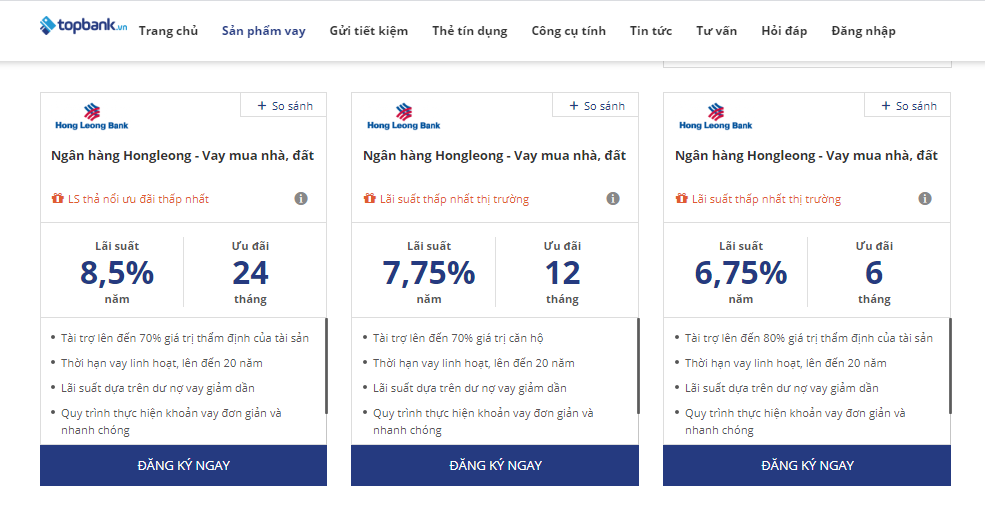This screenshot has height=520, width=985.
Task: Toggle "So sánh" on the 7,75% loan card
Action: pos(597,106)
